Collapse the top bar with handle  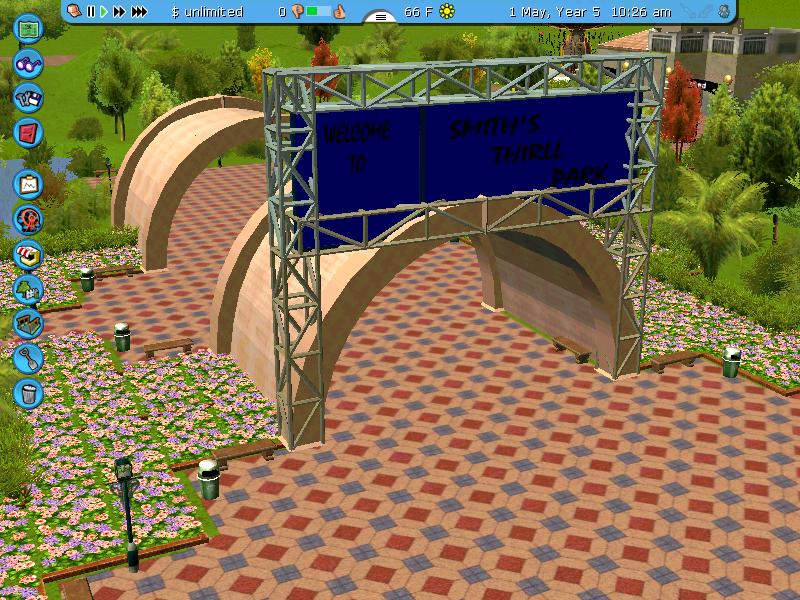381,16
